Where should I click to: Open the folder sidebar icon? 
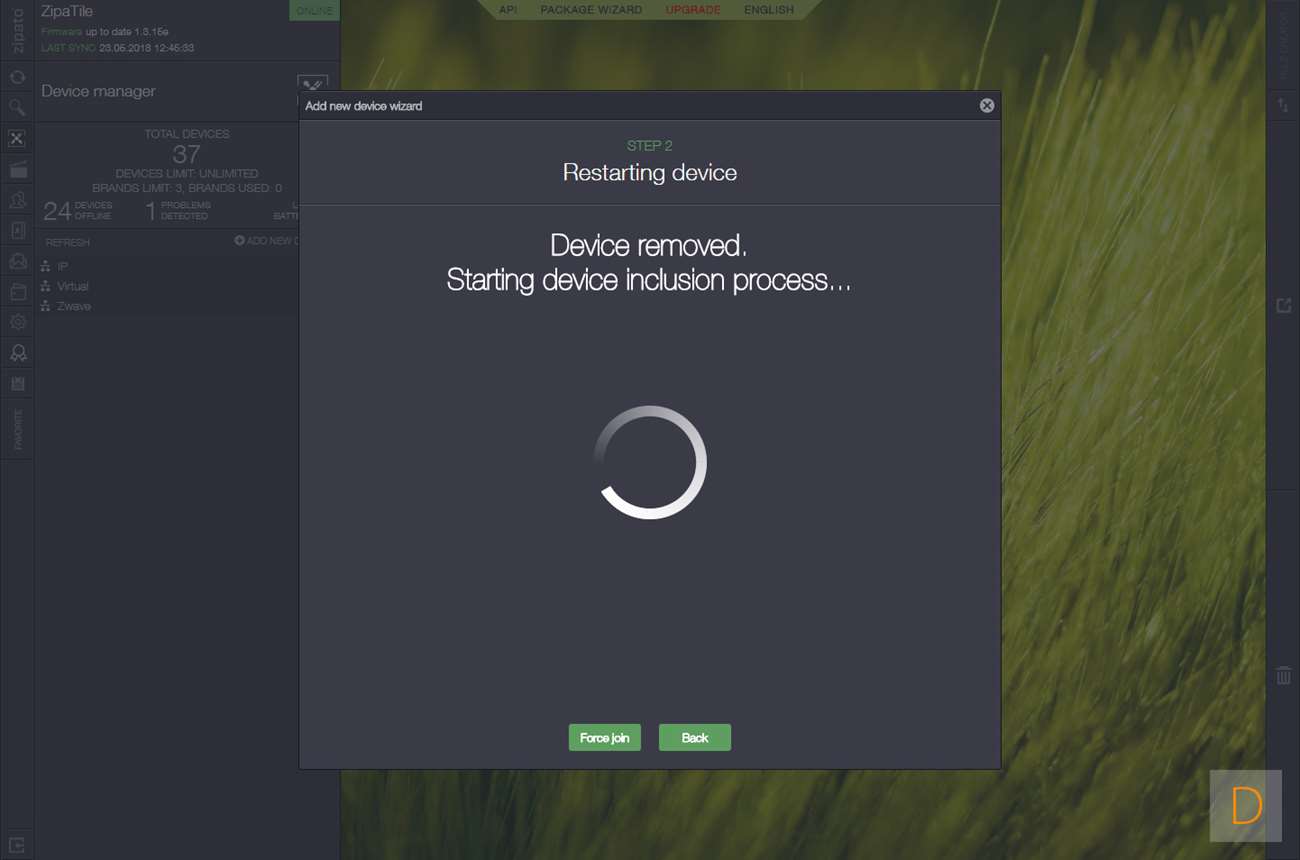pyautogui.click(x=17, y=292)
